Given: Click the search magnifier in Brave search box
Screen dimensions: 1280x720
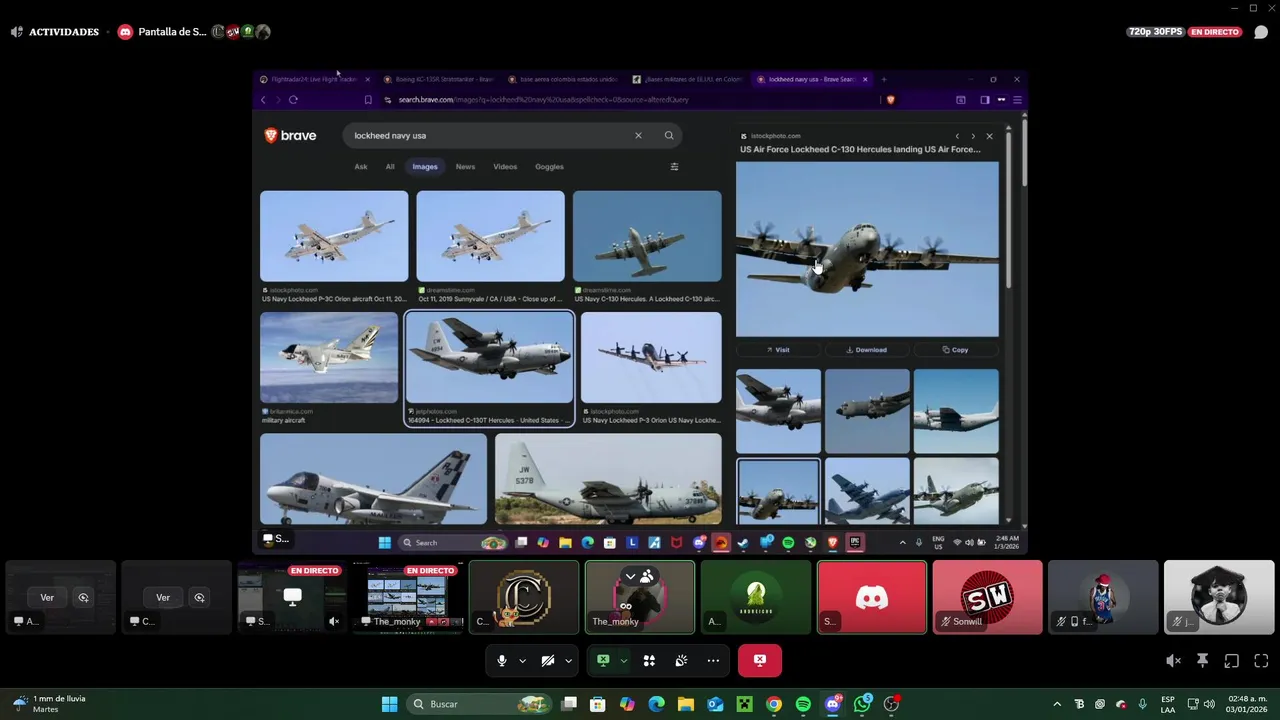Looking at the screenshot, I should (x=669, y=135).
